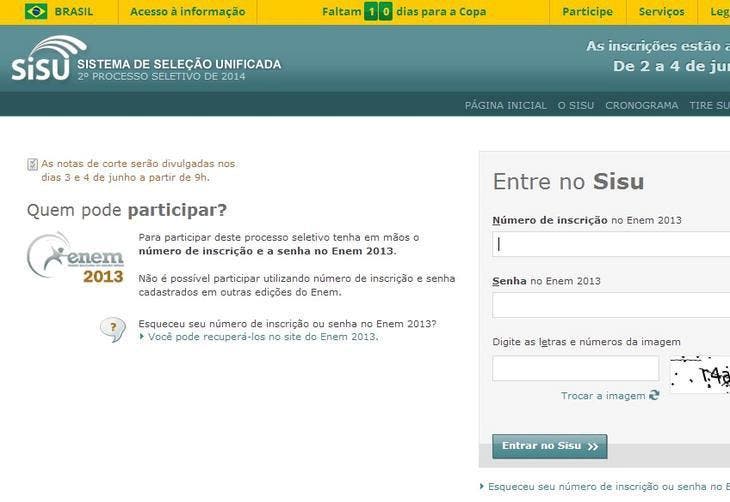Click the SiSU logo in header
730x502 pixels.
pyautogui.click(x=49, y=58)
